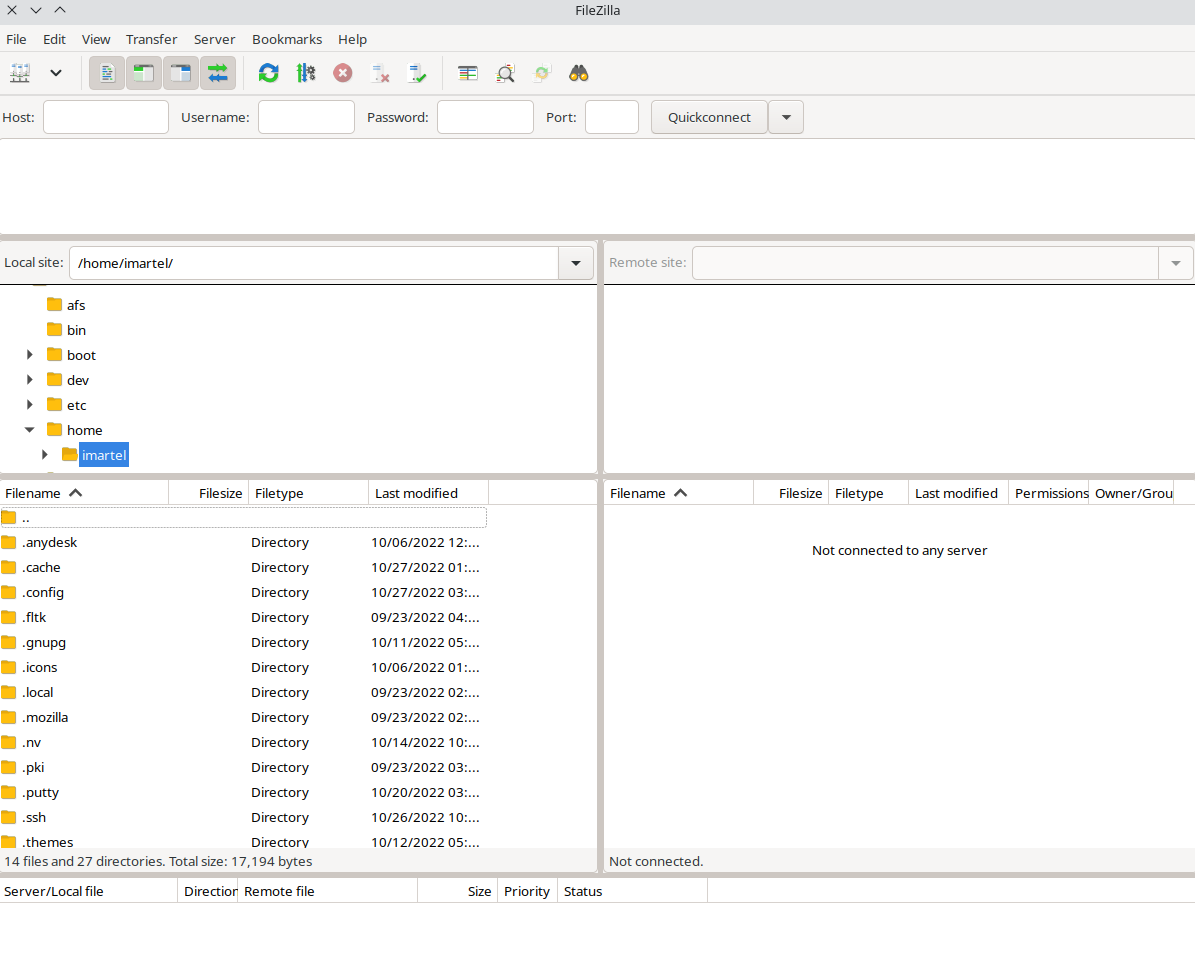1195x968 pixels.
Task: Open the File menu
Action: click(x=16, y=39)
